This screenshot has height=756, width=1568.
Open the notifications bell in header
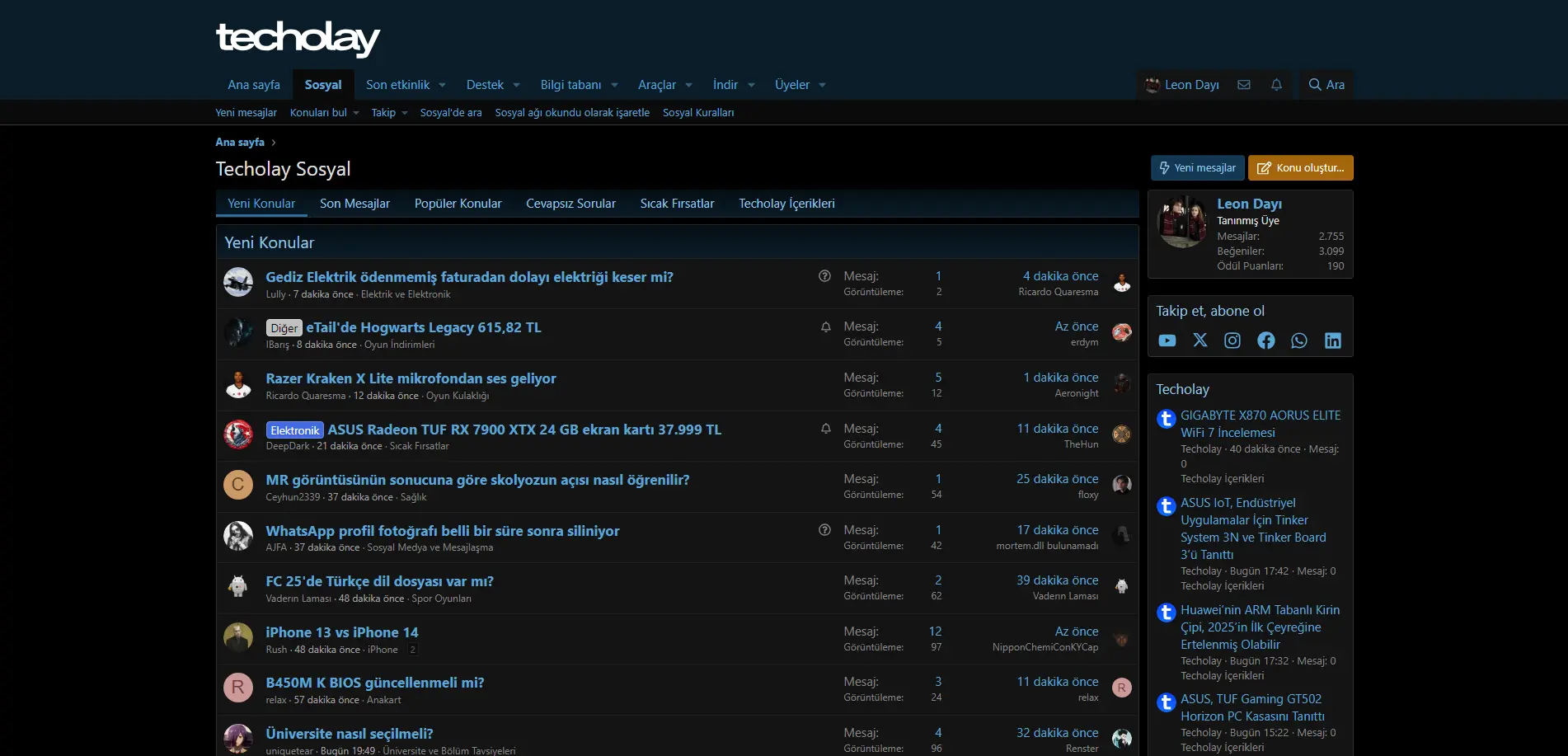pos(1276,85)
